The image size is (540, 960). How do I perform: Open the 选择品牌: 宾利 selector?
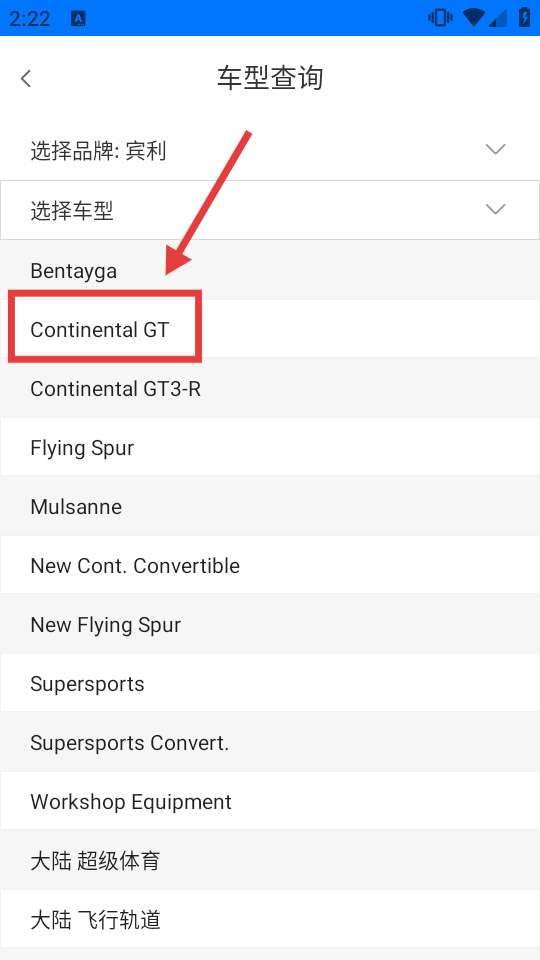270,151
